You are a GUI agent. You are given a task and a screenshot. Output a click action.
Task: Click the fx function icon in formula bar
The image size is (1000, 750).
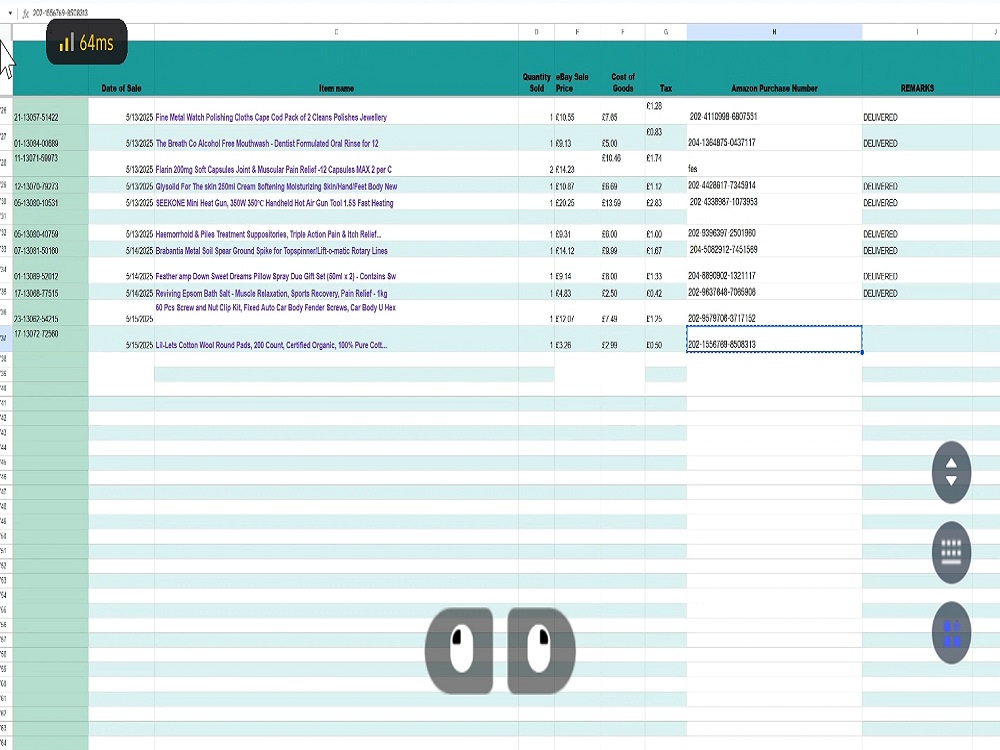(26, 13)
